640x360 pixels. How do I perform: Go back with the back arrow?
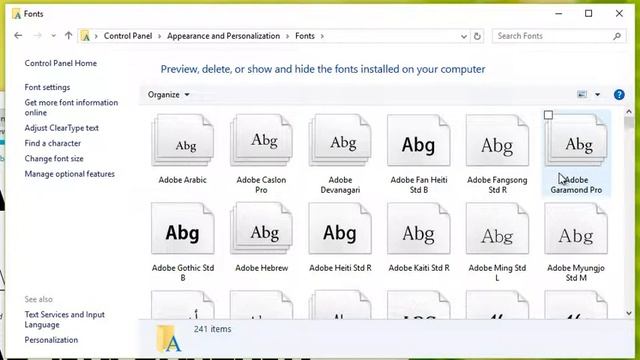point(18,36)
